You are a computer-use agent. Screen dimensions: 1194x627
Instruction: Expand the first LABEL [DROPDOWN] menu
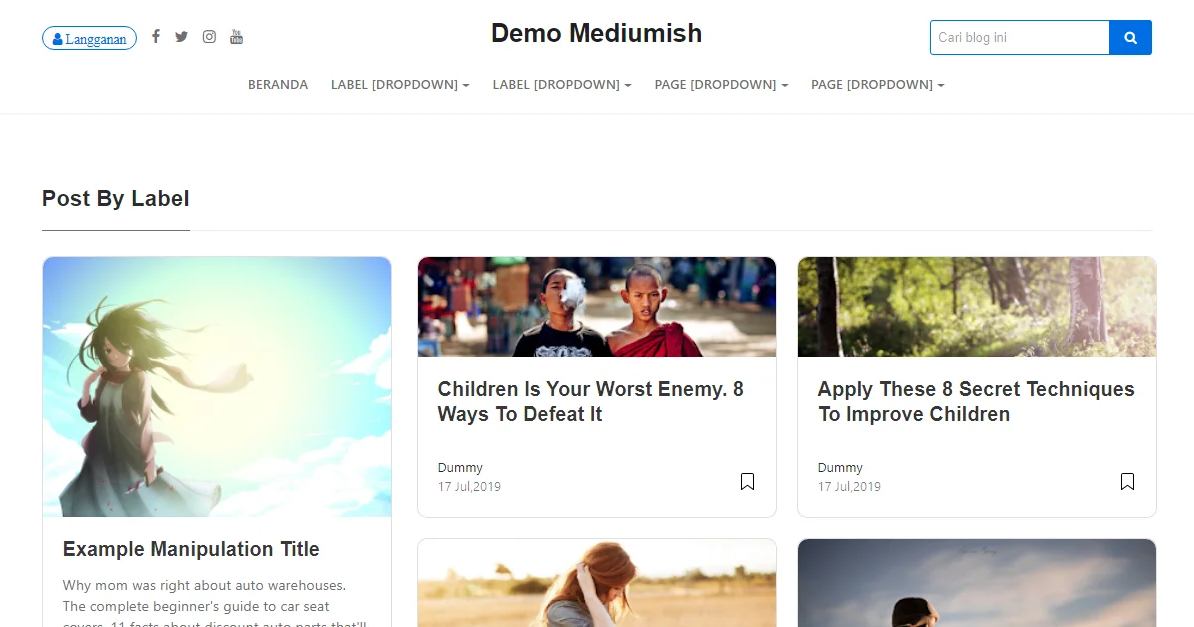coord(400,85)
